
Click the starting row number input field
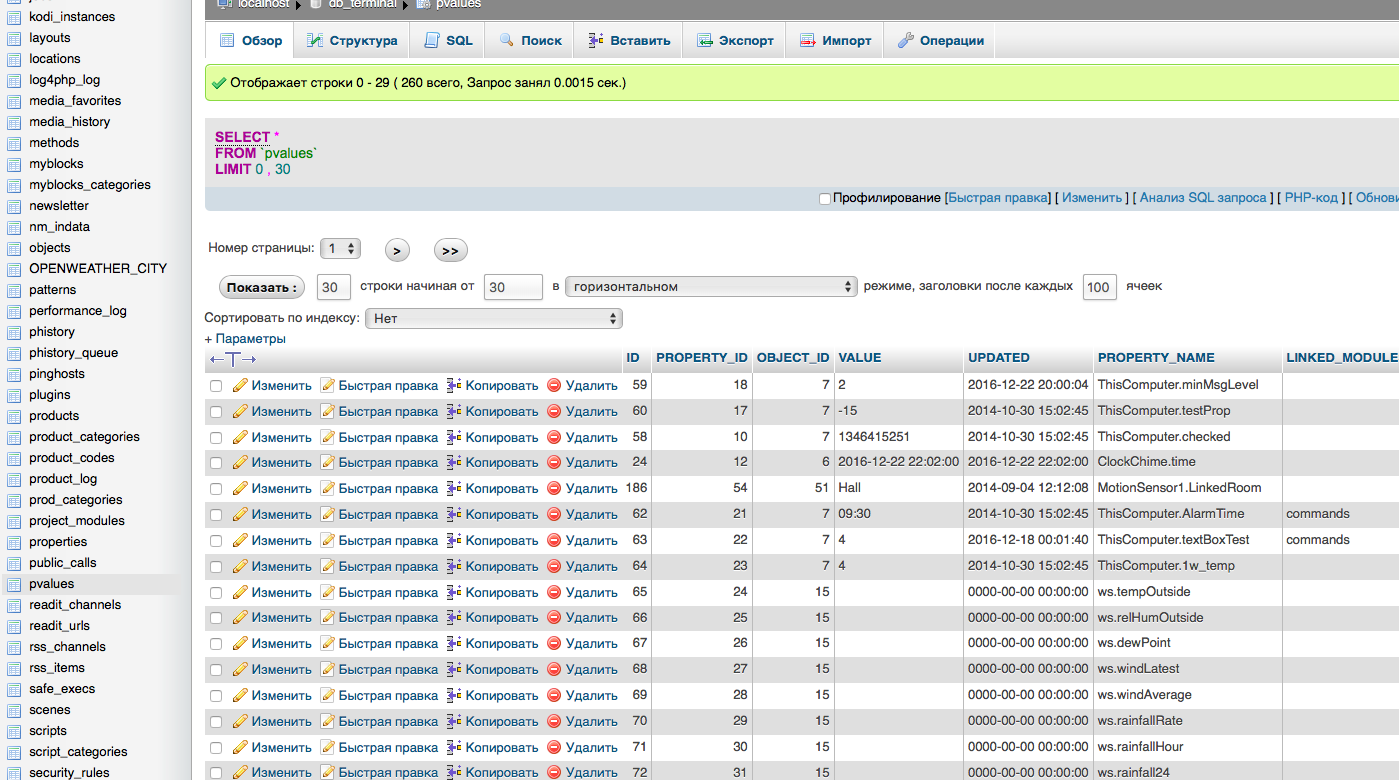point(512,287)
